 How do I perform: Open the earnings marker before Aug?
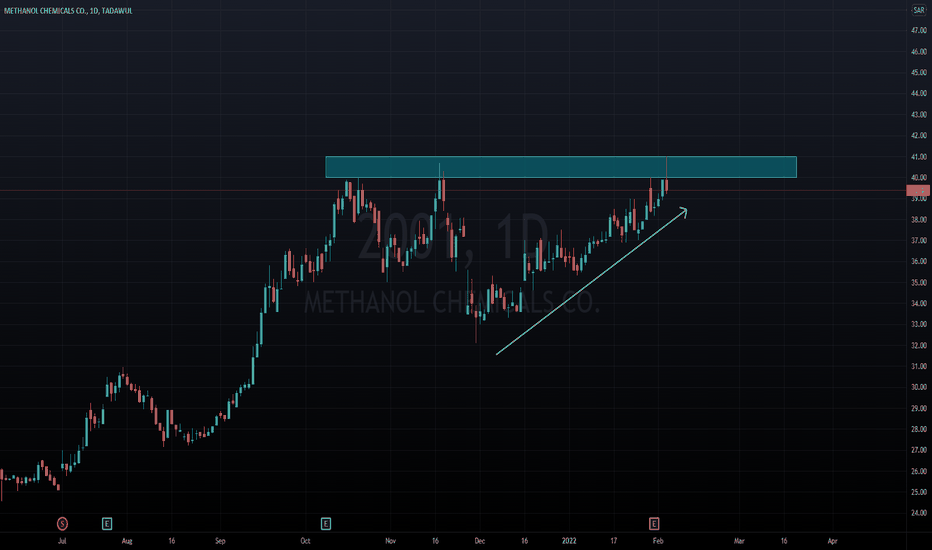pos(107,524)
